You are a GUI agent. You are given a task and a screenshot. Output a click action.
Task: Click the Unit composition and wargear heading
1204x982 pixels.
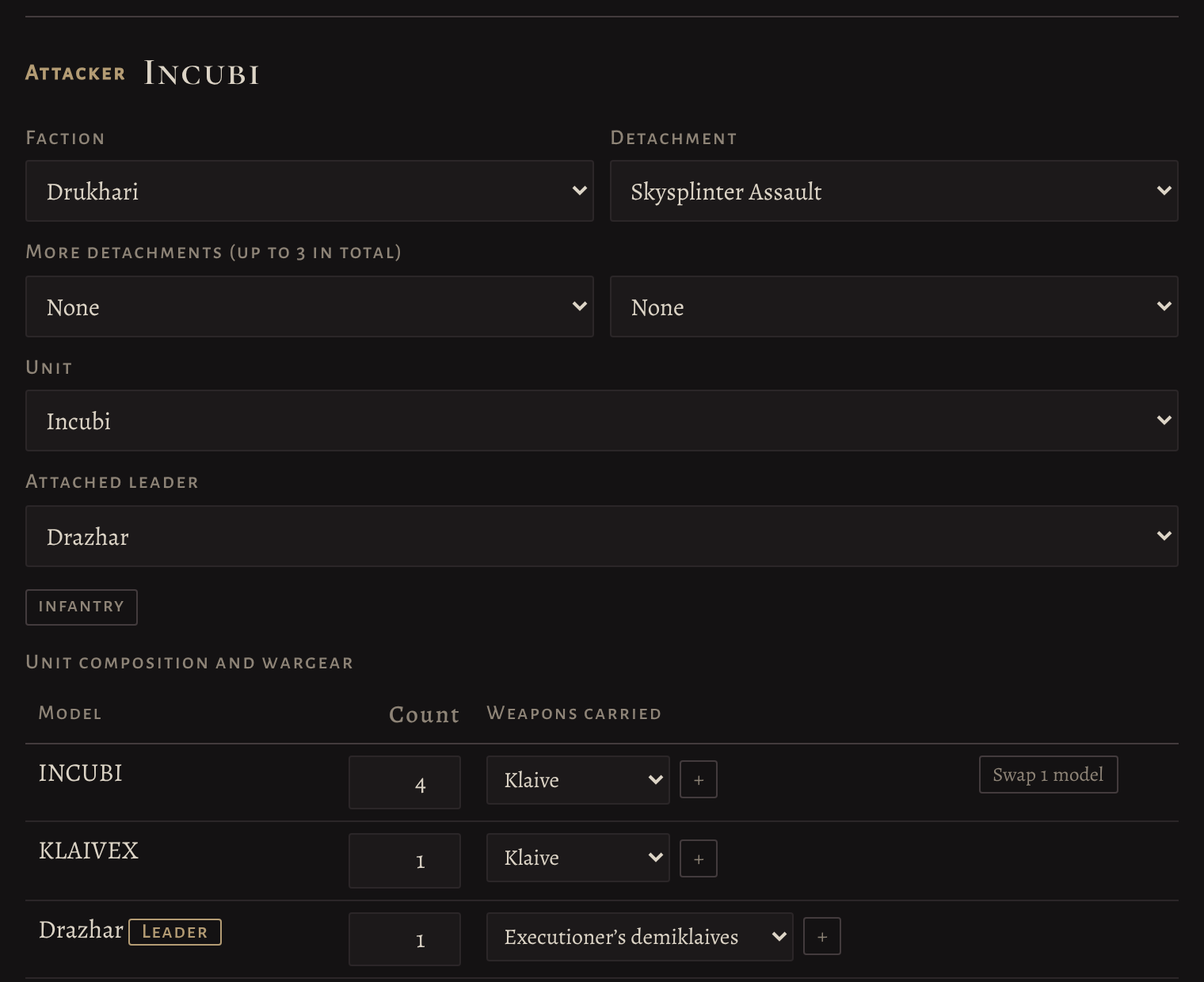189,662
